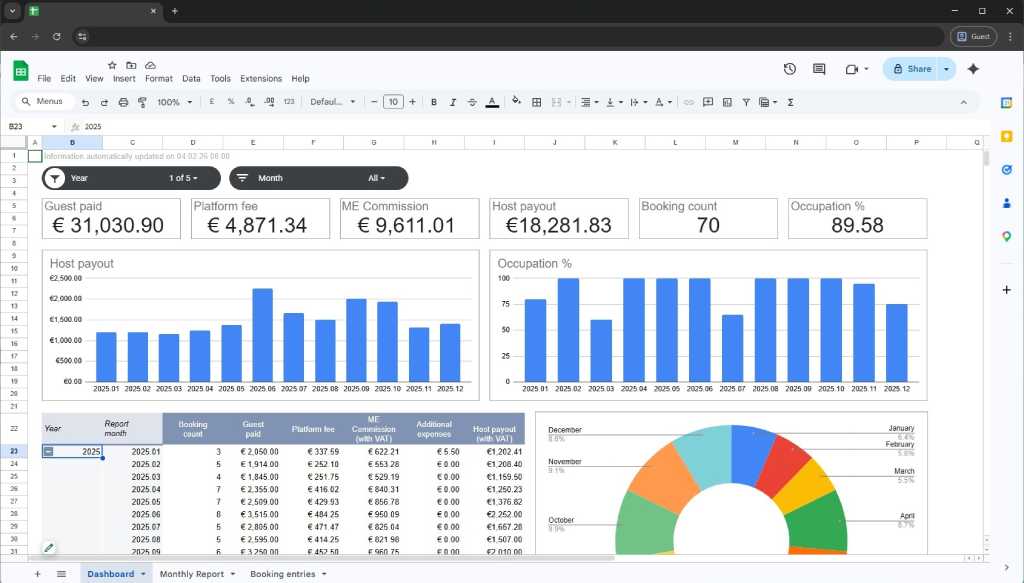
Task: Open text wrapping dropdown
Action: click(x=639, y=102)
